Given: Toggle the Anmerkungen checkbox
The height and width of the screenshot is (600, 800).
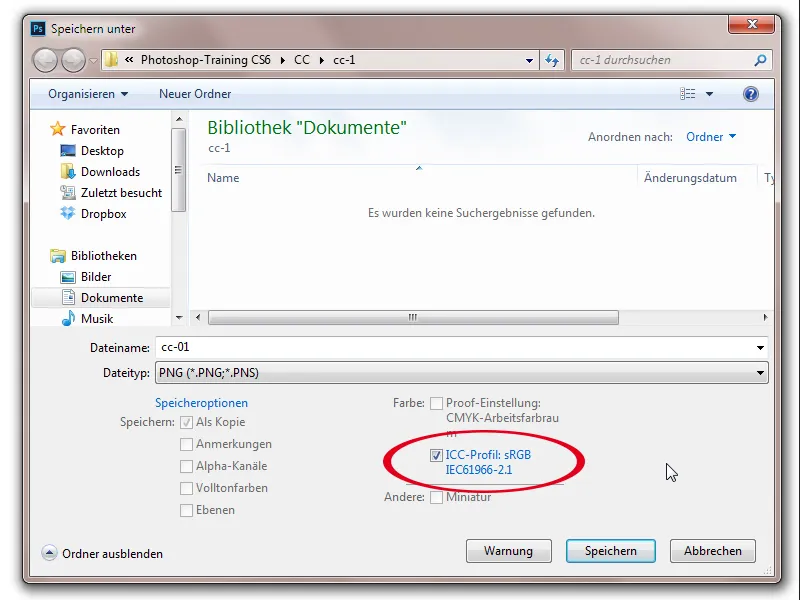Looking at the screenshot, I should click(186, 444).
